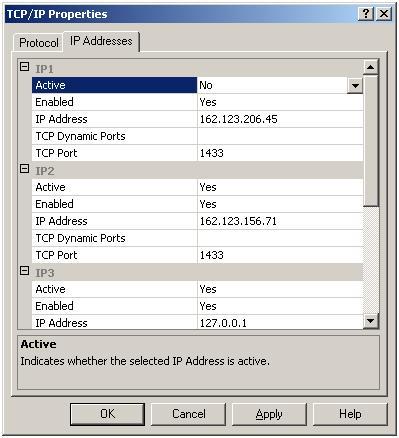
Task: Click the IP address value 162.123.206.45
Action: [x=238, y=119]
